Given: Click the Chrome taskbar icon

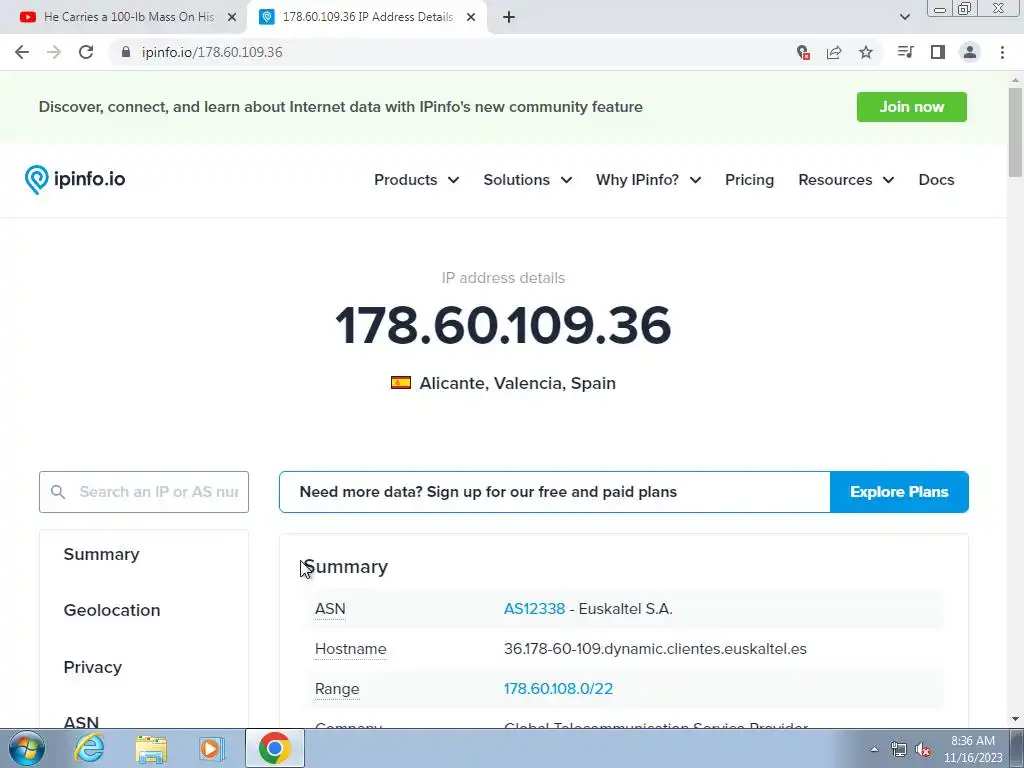Looking at the screenshot, I should point(274,748).
